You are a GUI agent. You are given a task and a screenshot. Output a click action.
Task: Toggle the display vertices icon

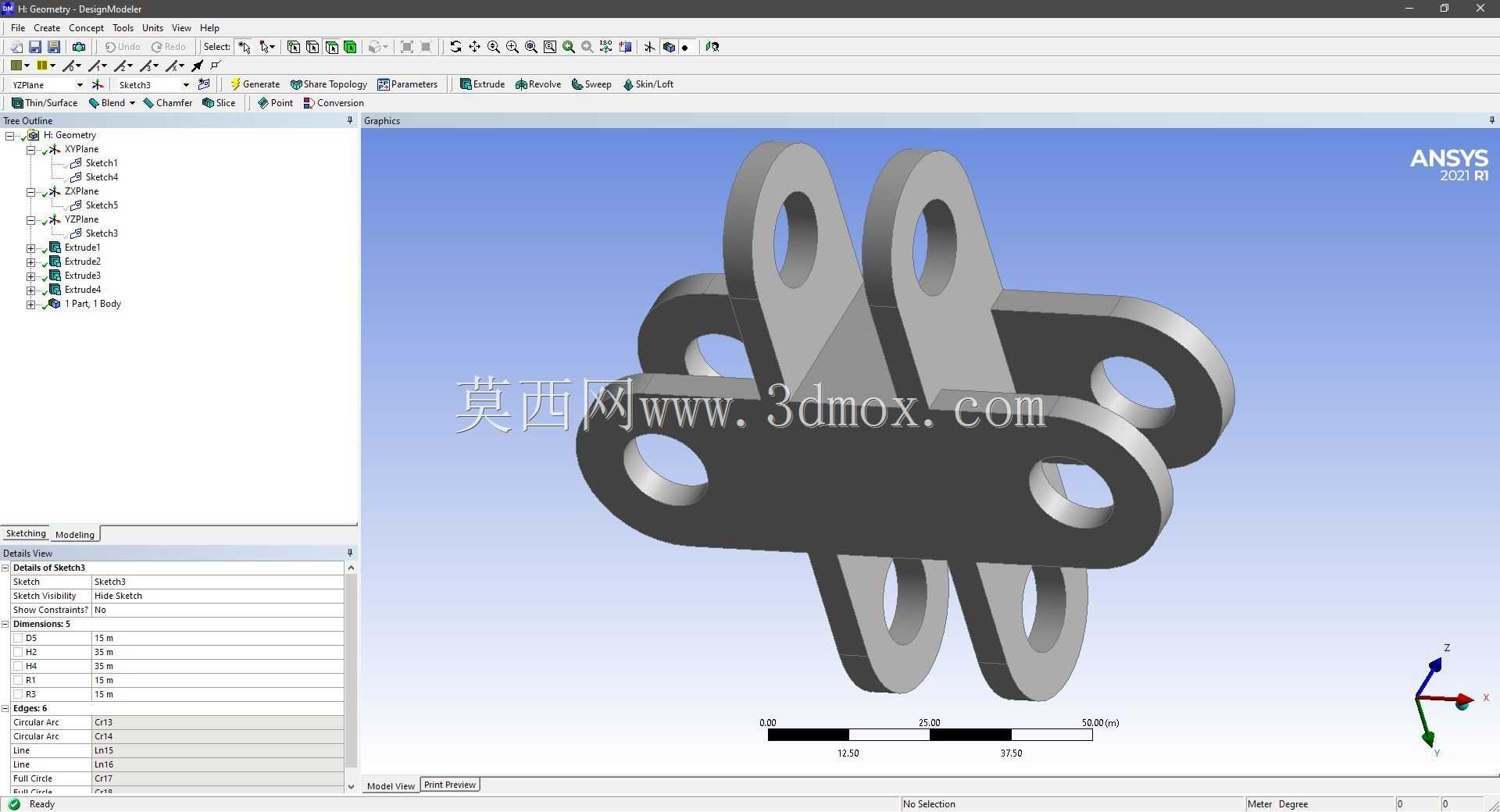216,66
